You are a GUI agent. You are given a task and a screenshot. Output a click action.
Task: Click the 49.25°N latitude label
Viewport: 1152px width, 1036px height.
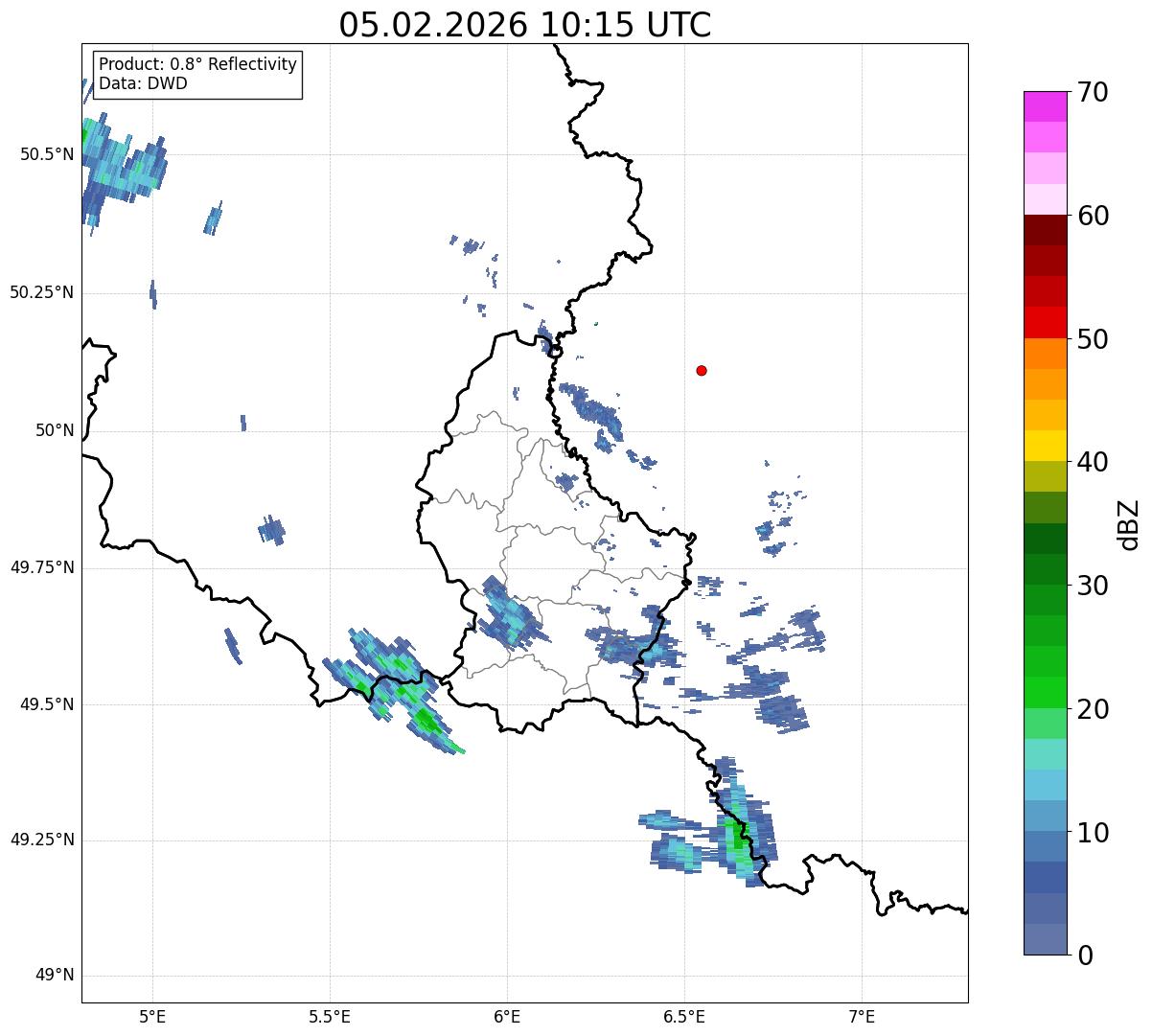pyautogui.click(x=41, y=840)
